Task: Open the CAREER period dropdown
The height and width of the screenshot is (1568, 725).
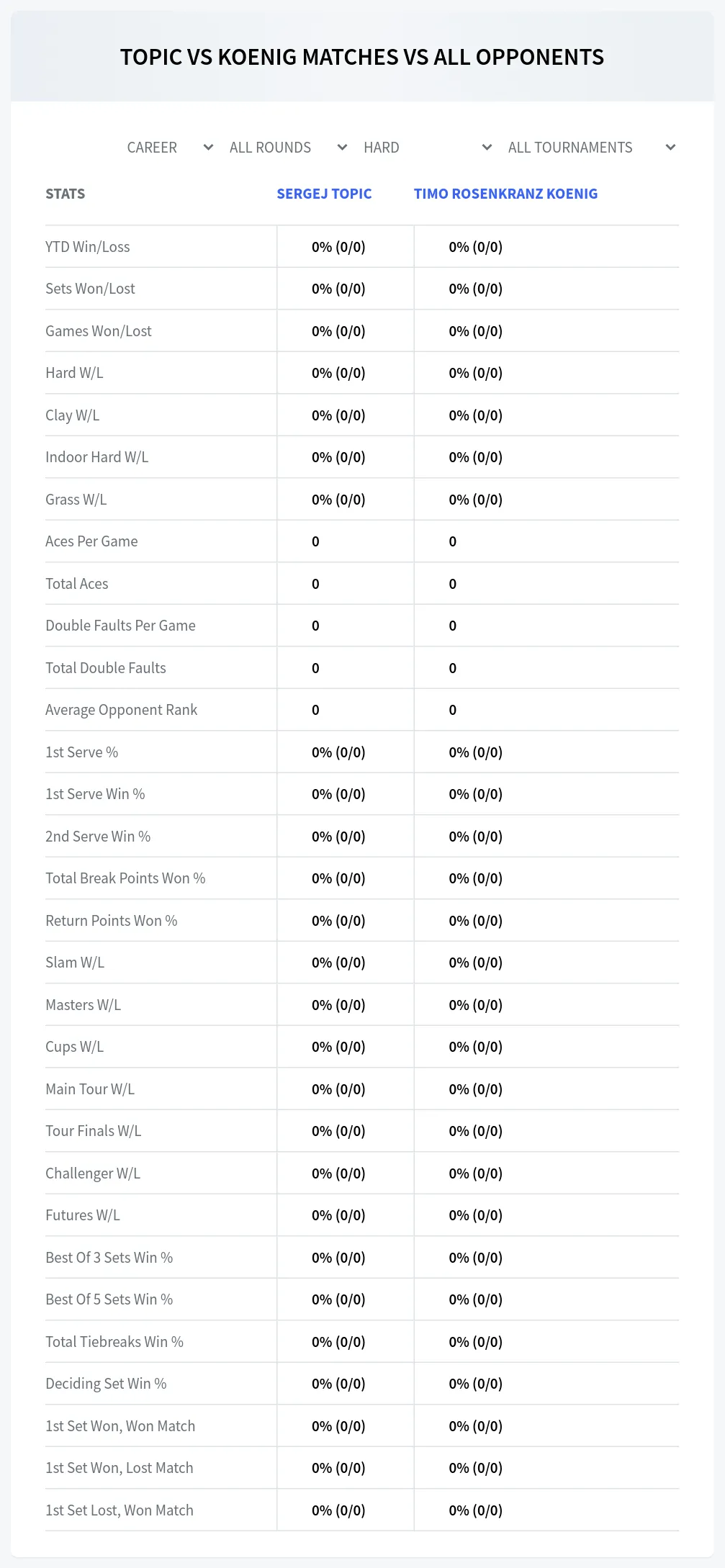Action: [170, 148]
